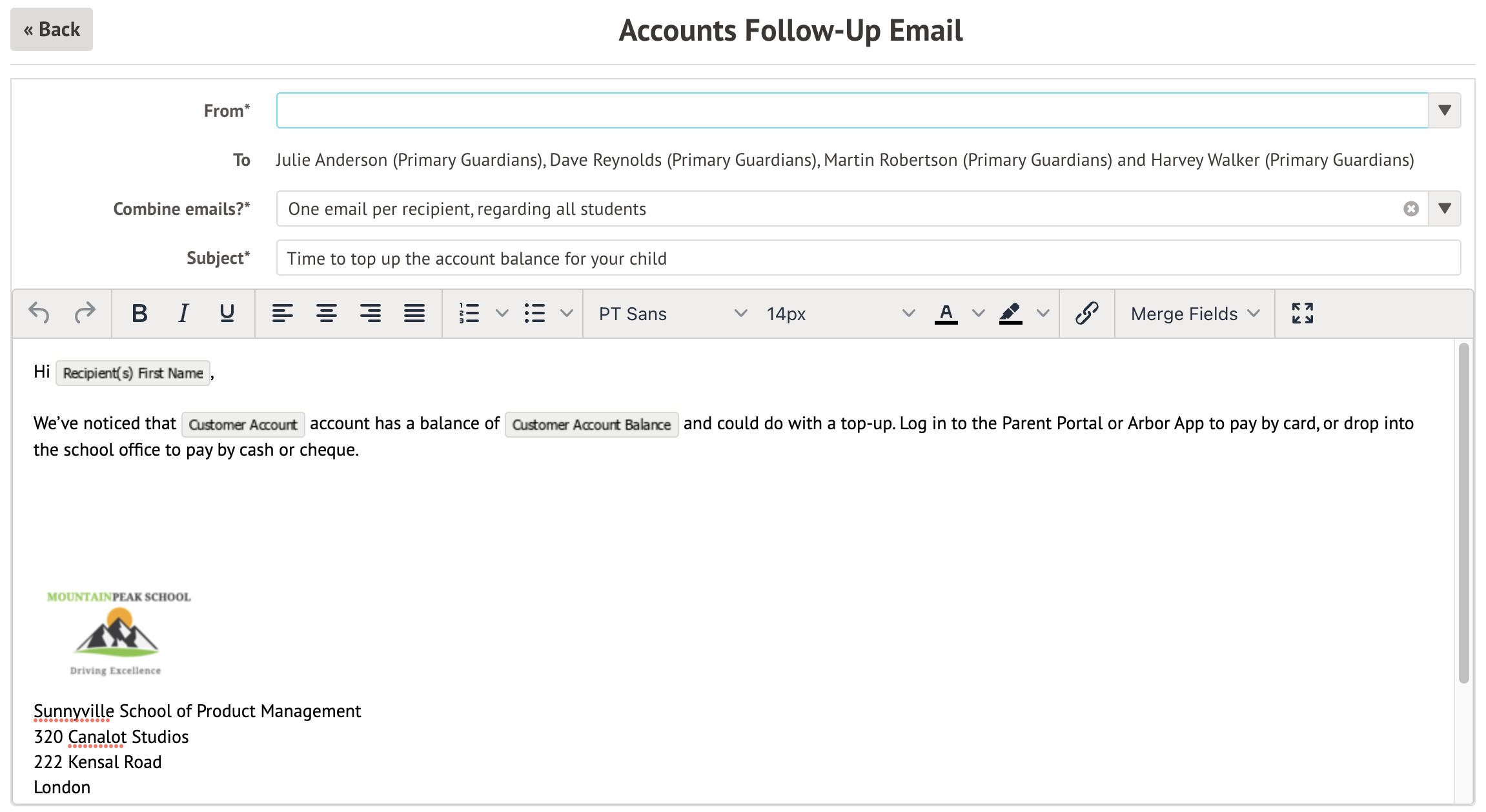The height and width of the screenshot is (812, 1486).
Task: Click the Undo arrow icon
Action: (x=39, y=313)
